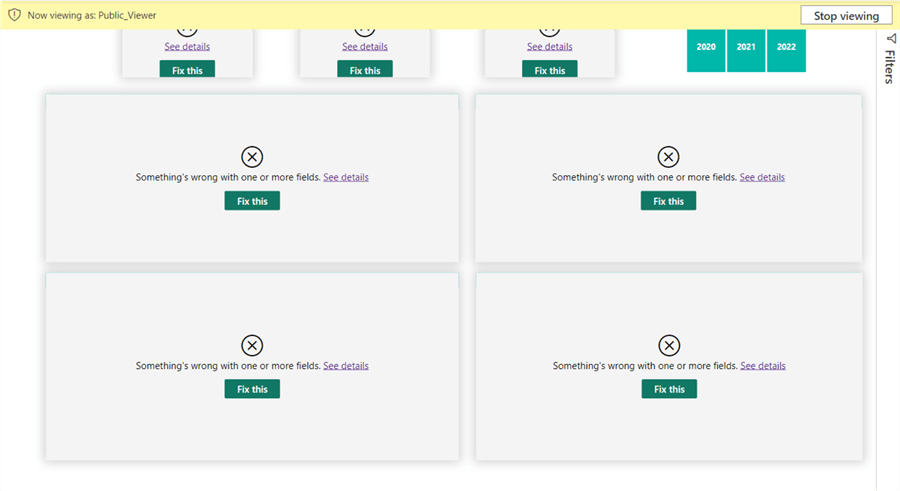The height and width of the screenshot is (491, 900).
Task: Open See details in top-middle small card
Action: click(365, 47)
